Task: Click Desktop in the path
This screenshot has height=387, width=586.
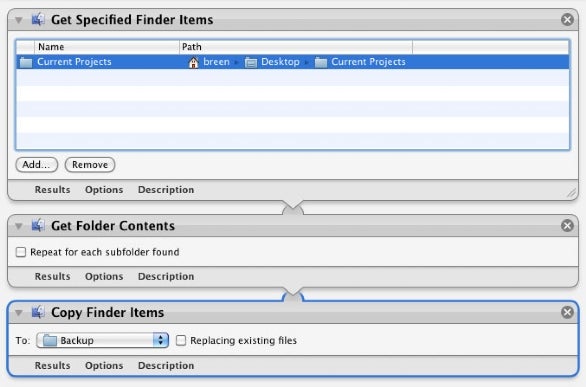Action: click(280, 62)
